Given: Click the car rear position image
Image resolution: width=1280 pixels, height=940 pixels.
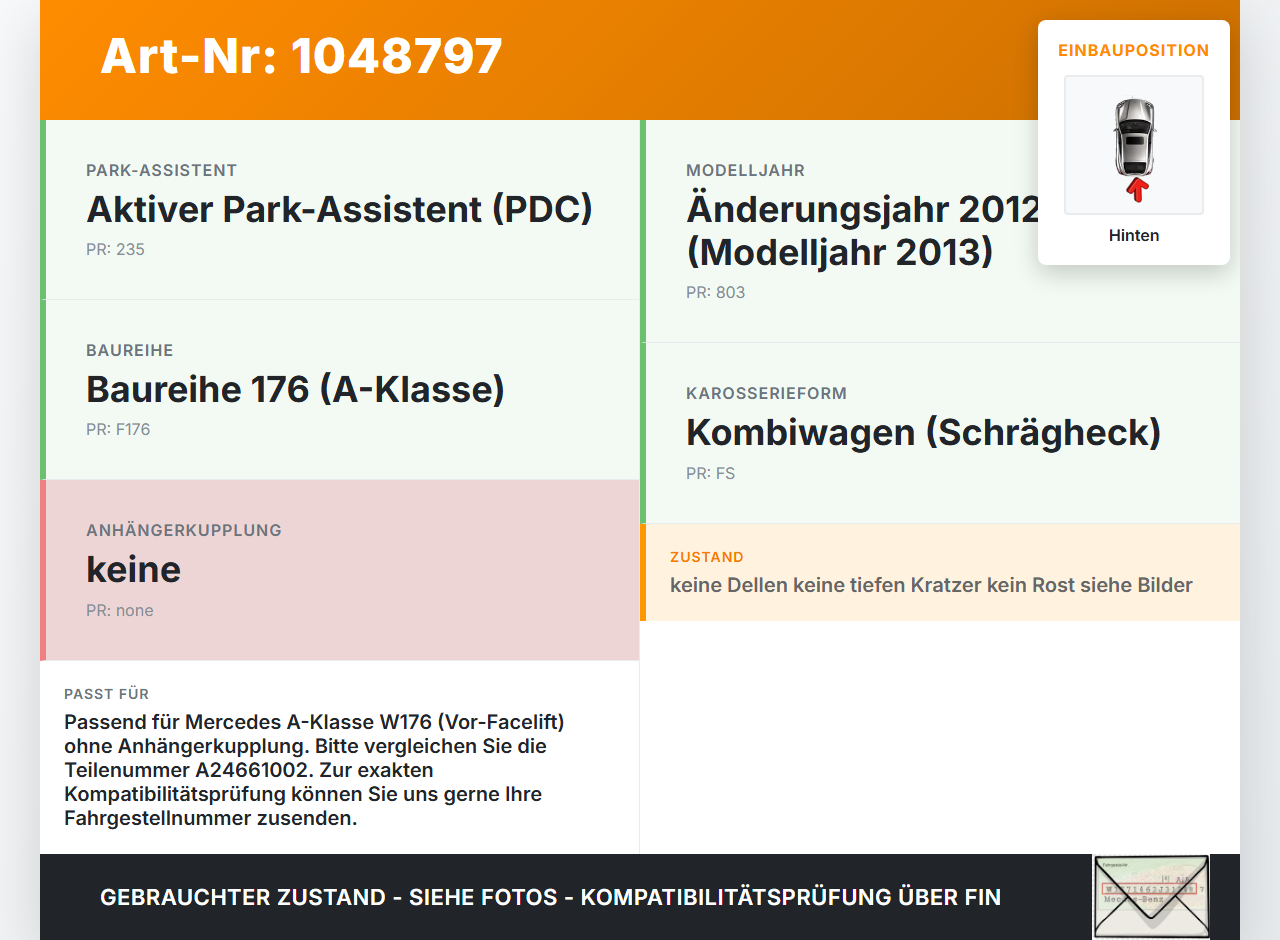Looking at the screenshot, I should [x=1134, y=145].
